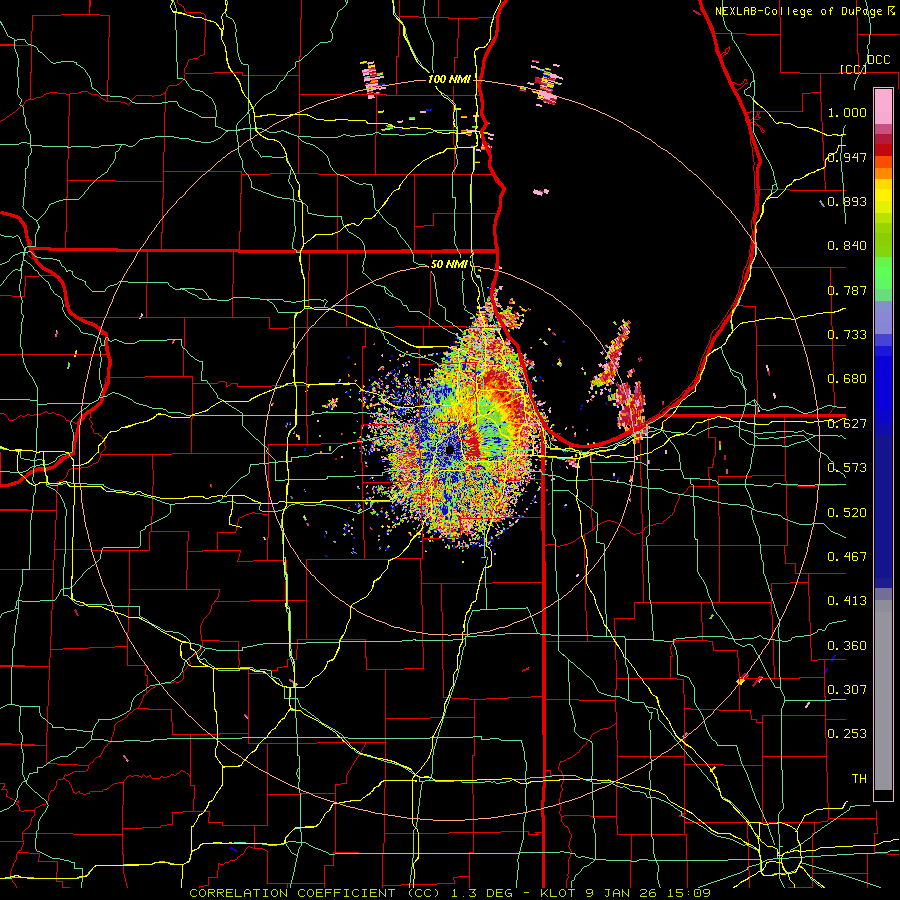
Task: Click the DCC label above the color bar
Action: (878, 60)
